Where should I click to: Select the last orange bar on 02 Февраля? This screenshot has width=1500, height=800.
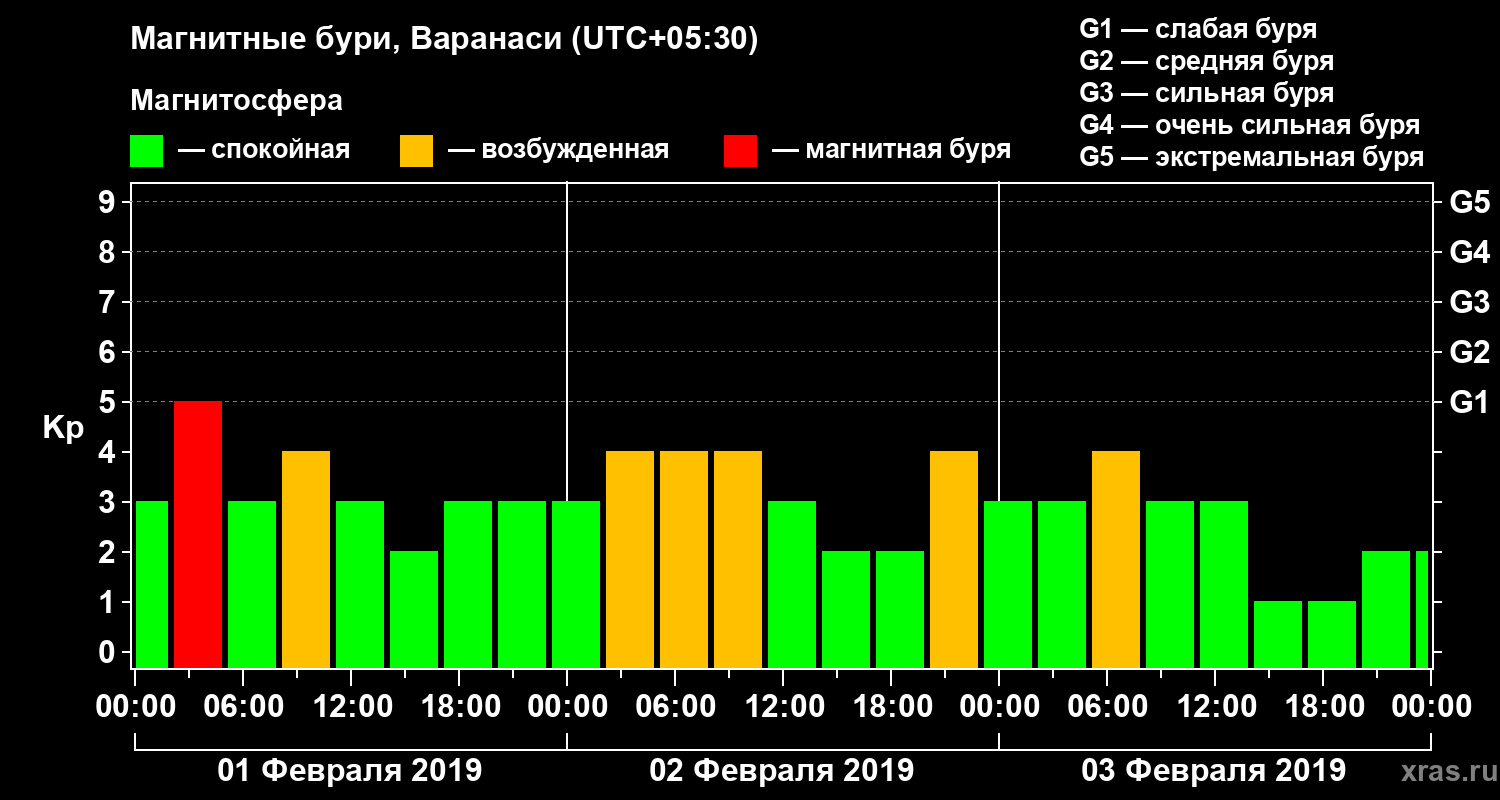[x=954, y=559]
